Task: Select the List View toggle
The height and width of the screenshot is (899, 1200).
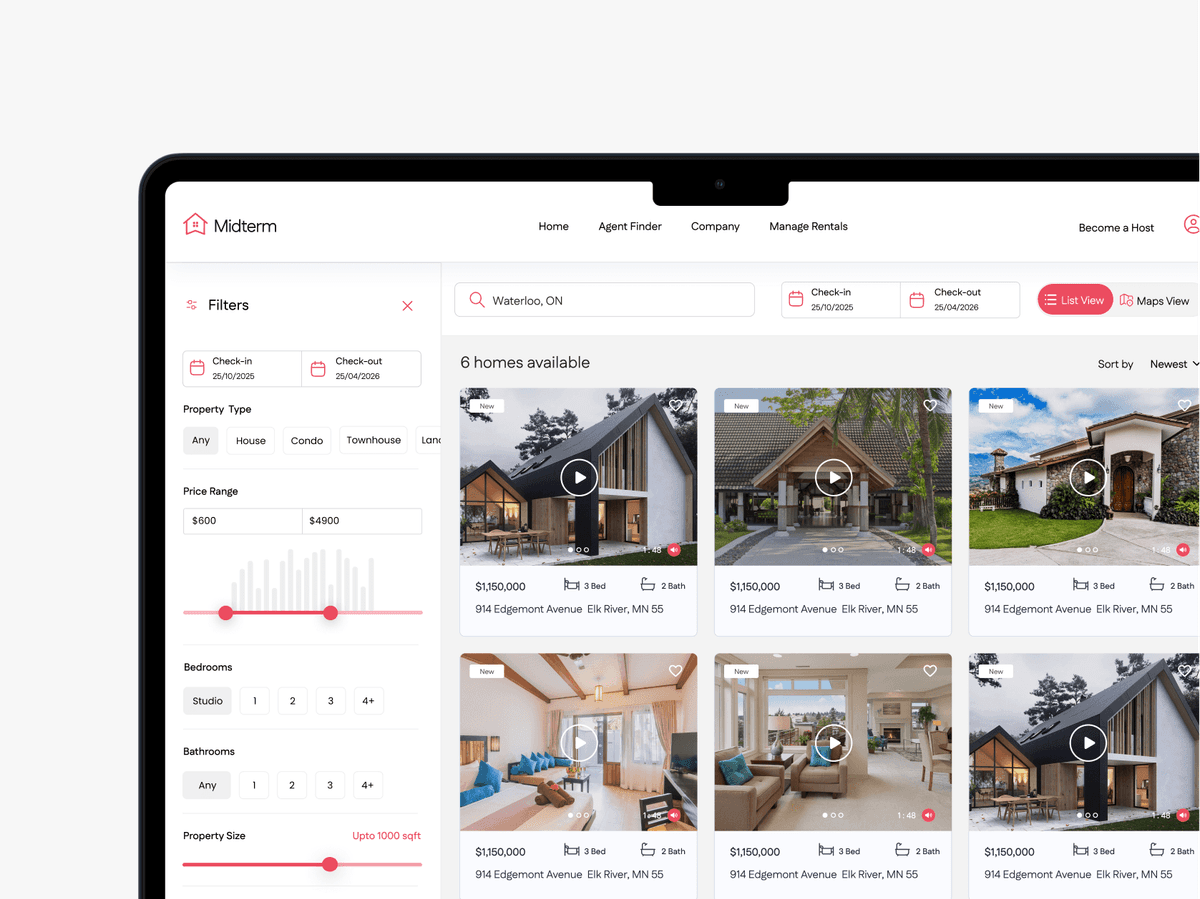Action: (1075, 300)
